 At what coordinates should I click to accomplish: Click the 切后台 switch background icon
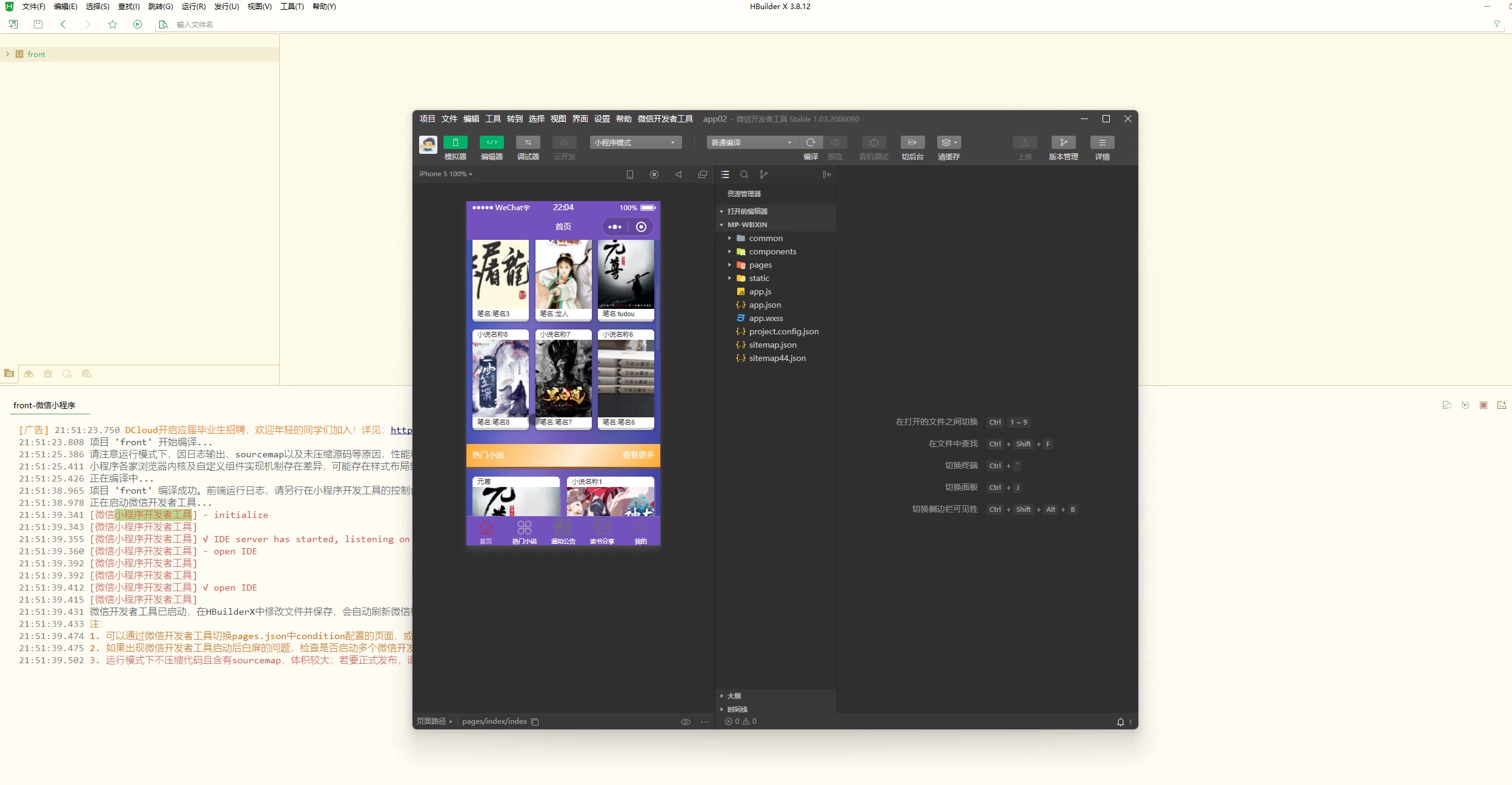912,142
